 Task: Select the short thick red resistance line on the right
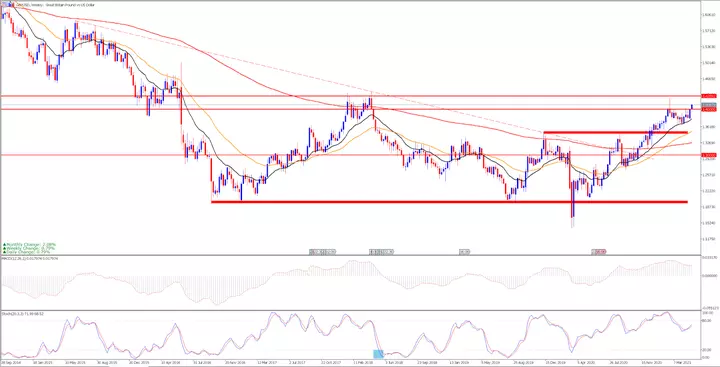615,133
